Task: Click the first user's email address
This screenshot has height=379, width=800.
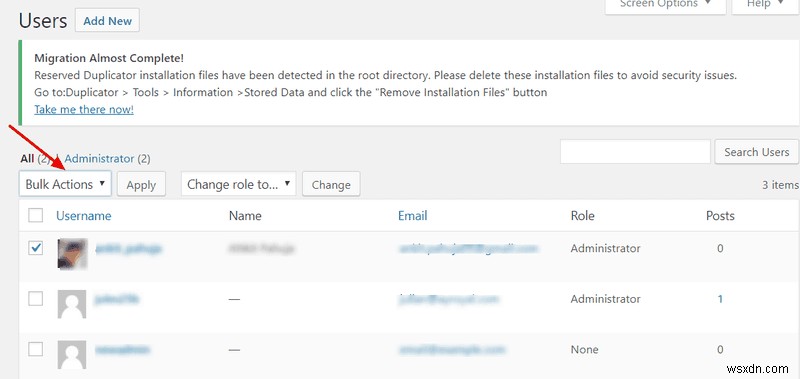Action: coord(468,248)
